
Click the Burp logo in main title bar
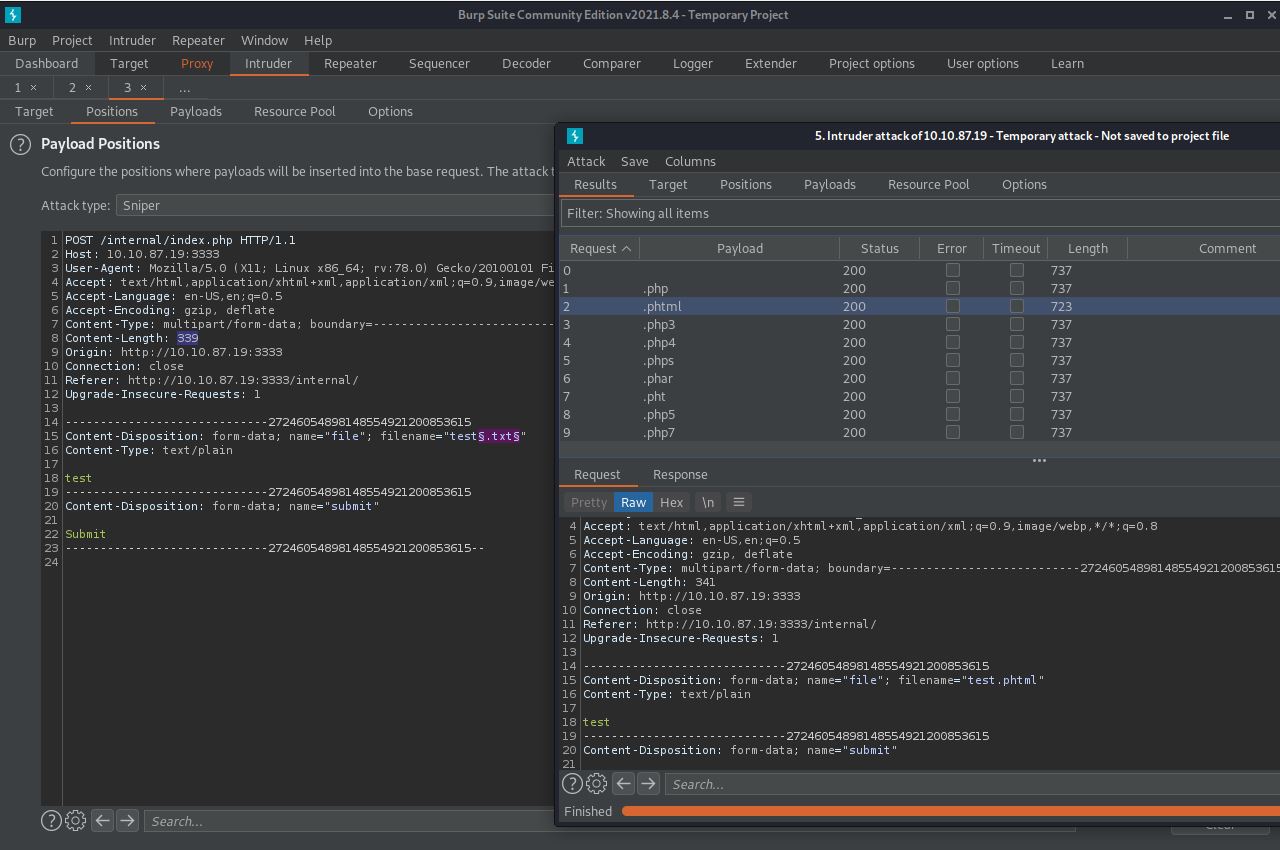[13, 15]
